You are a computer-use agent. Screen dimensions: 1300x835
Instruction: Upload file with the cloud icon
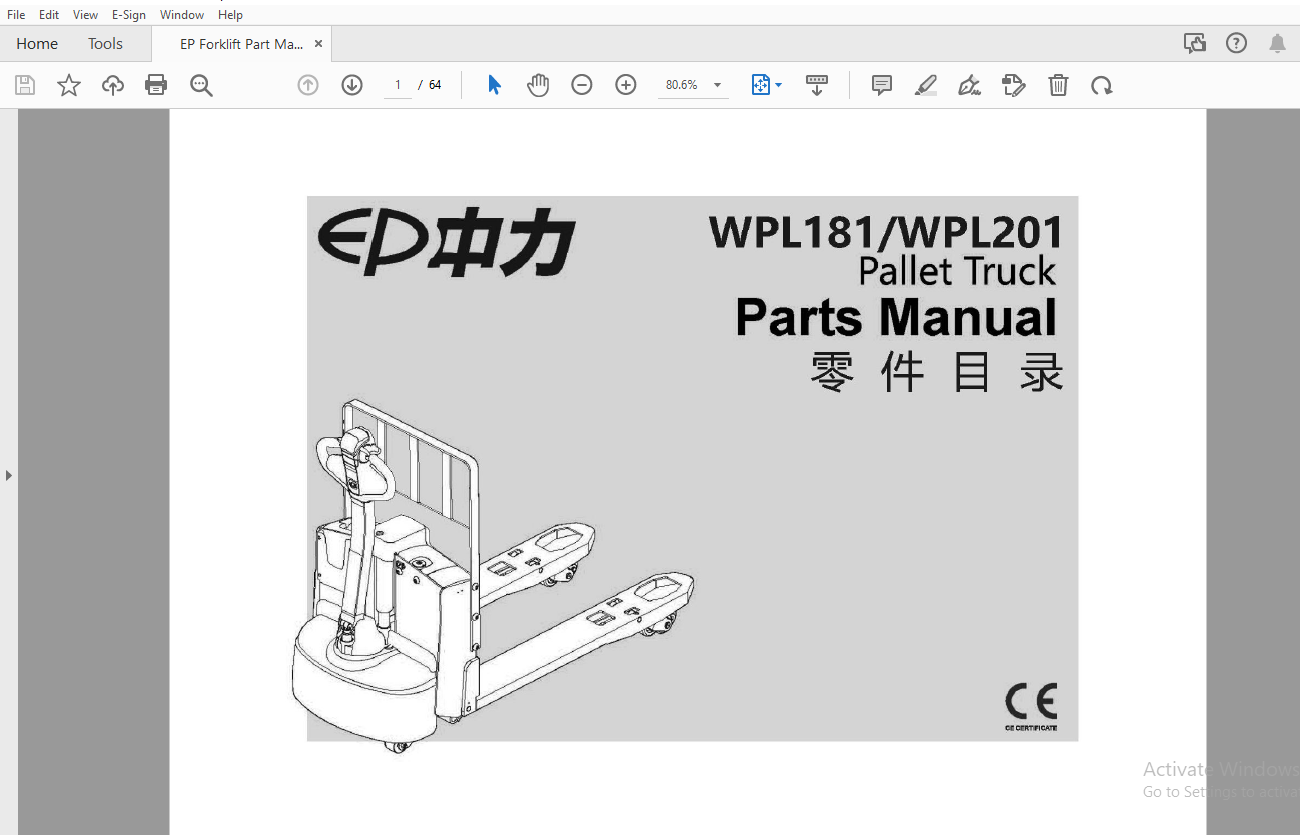point(113,85)
